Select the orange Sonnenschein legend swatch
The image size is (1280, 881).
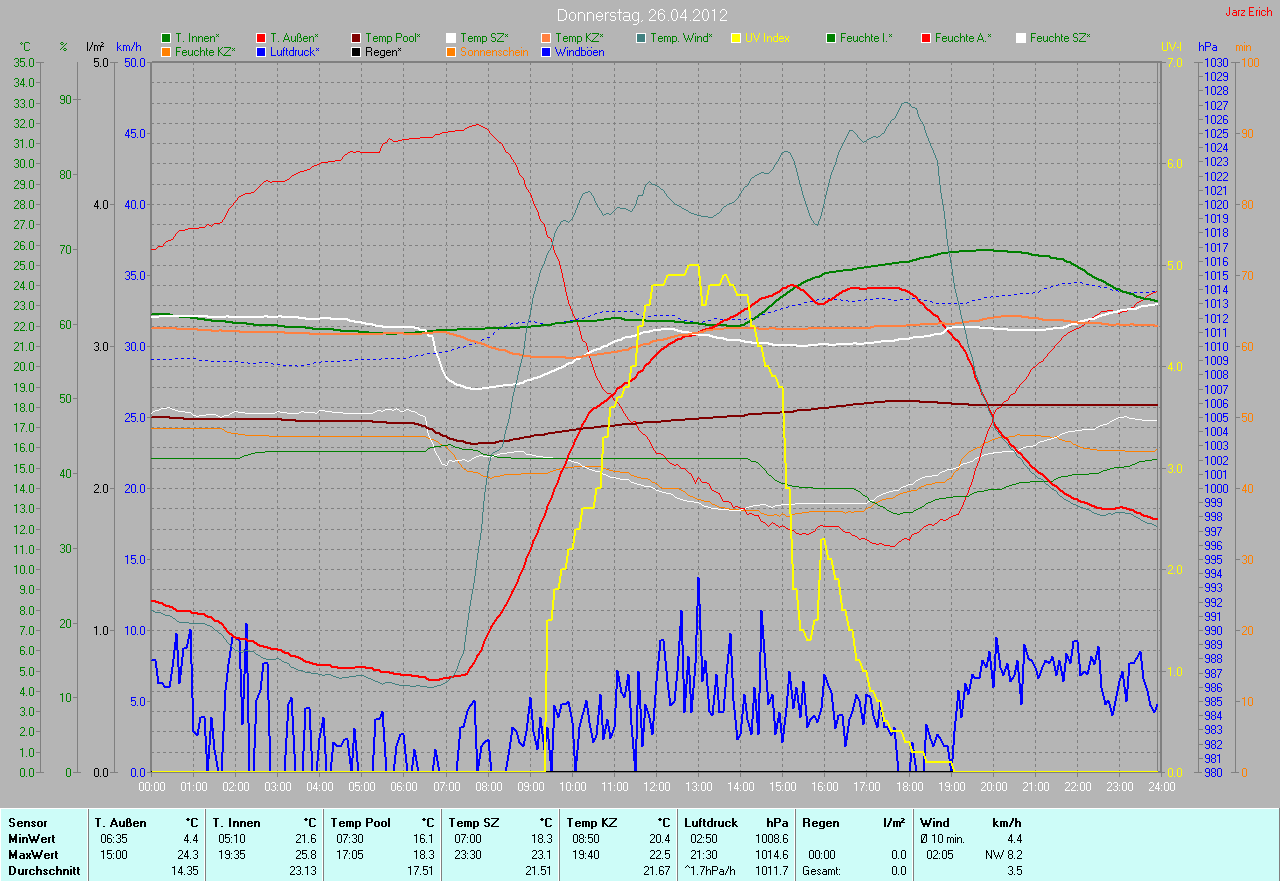[x=451, y=51]
